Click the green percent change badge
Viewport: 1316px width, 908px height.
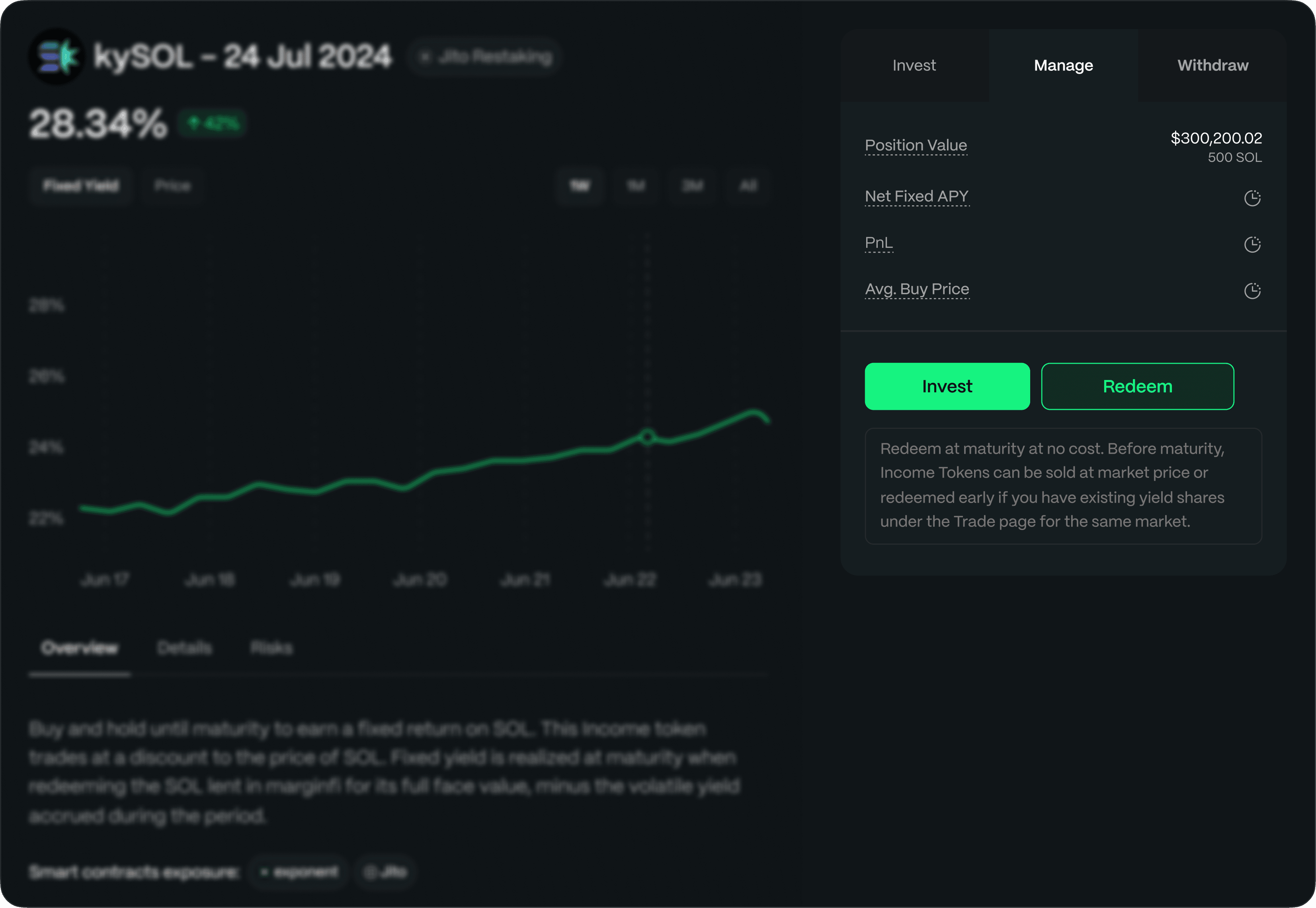pyautogui.click(x=212, y=123)
